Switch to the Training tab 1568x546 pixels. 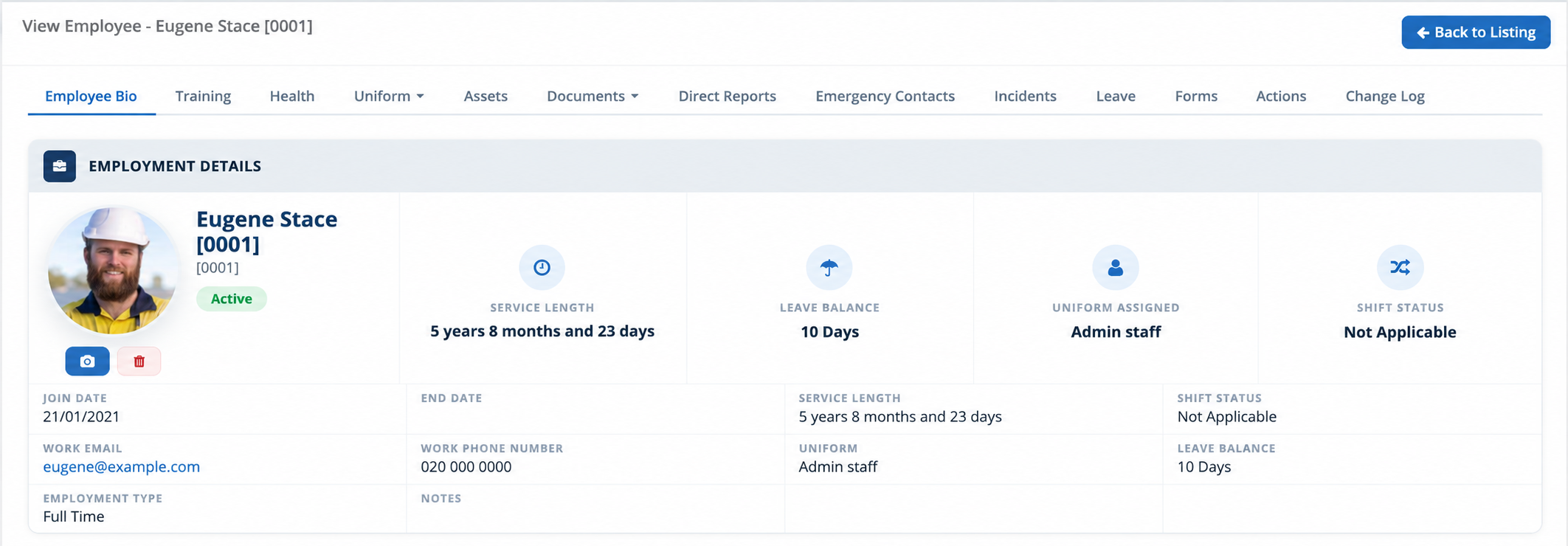[x=203, y=96]
